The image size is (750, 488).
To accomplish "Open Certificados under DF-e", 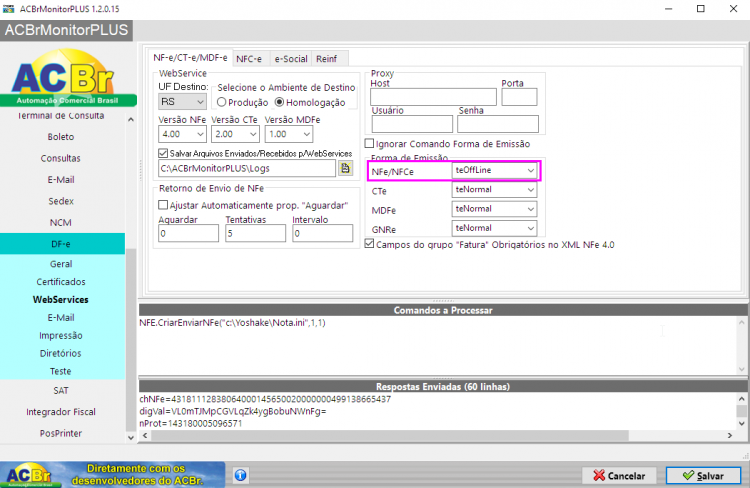I will (61, 282).
